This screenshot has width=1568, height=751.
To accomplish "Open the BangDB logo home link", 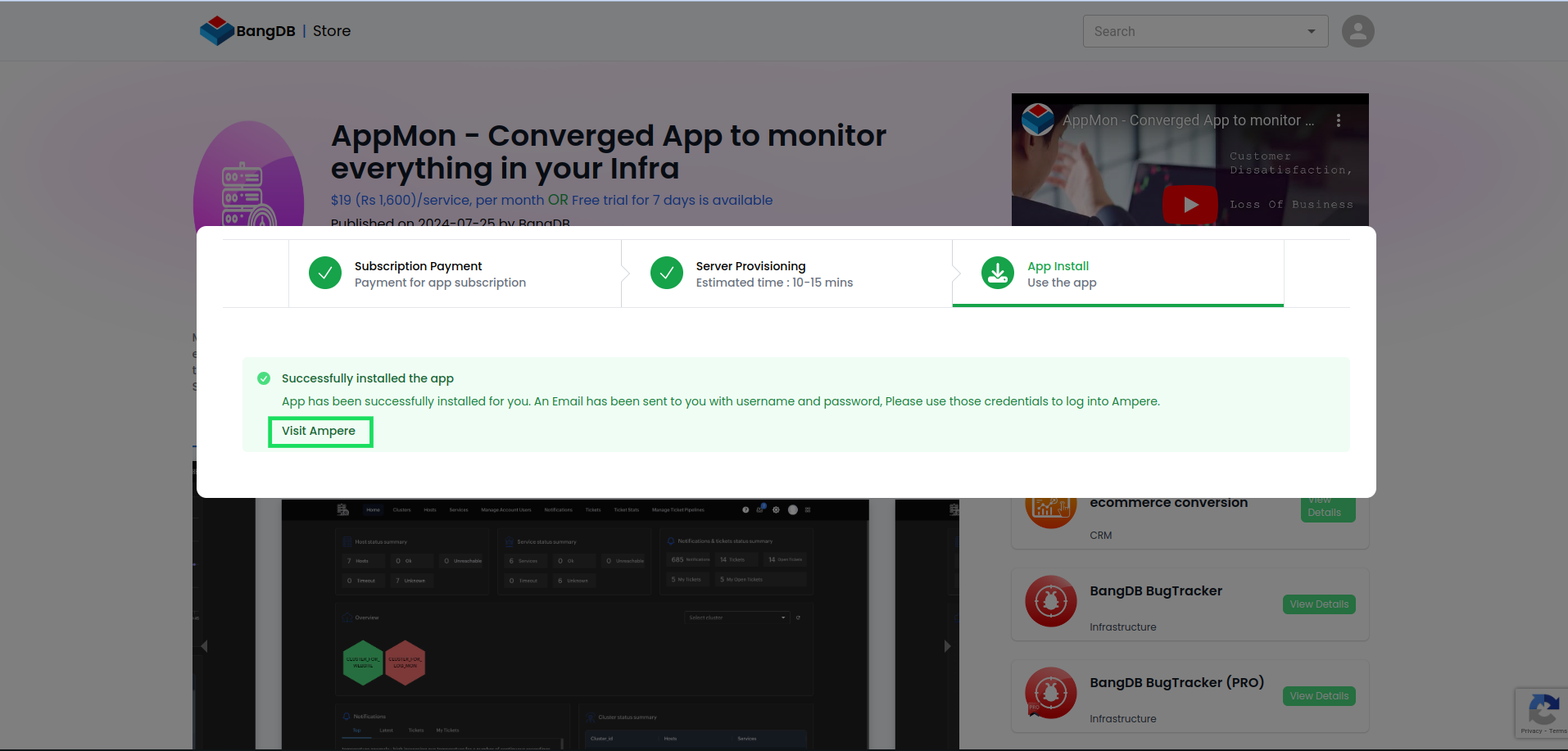I will click(x=247, y=31).
